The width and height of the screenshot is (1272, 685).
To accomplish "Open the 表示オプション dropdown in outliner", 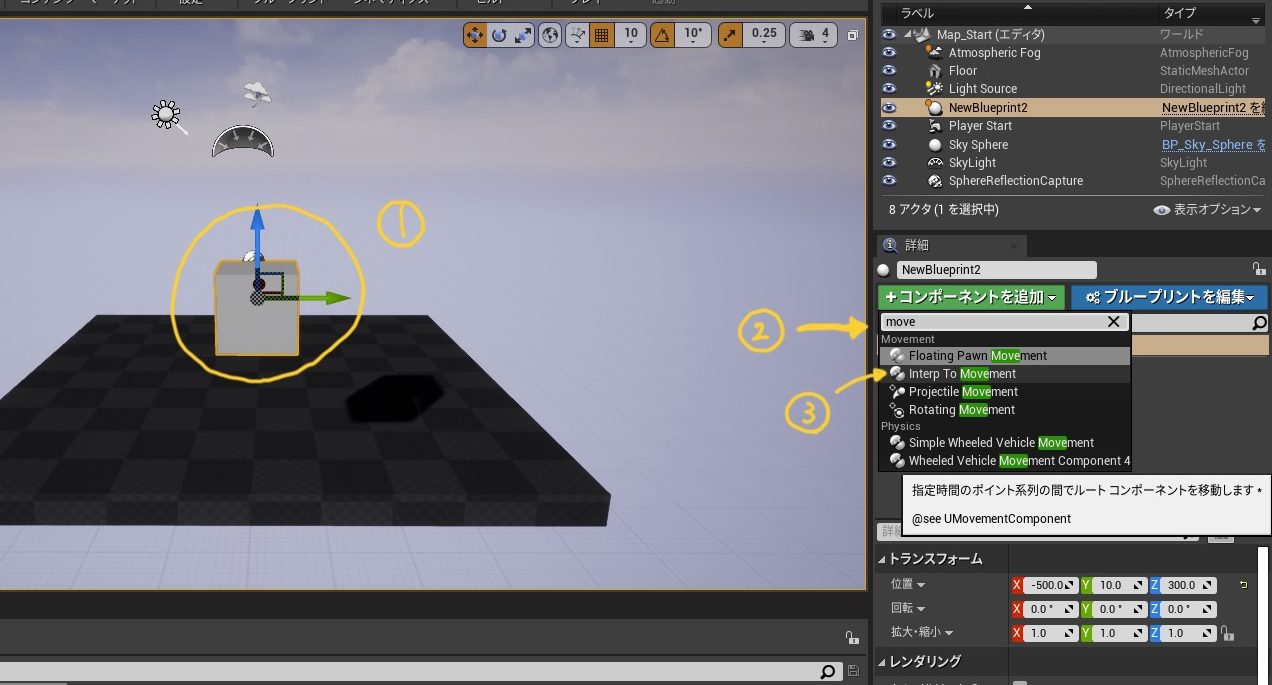I will pyautogui.click(x=1209, y=210).
